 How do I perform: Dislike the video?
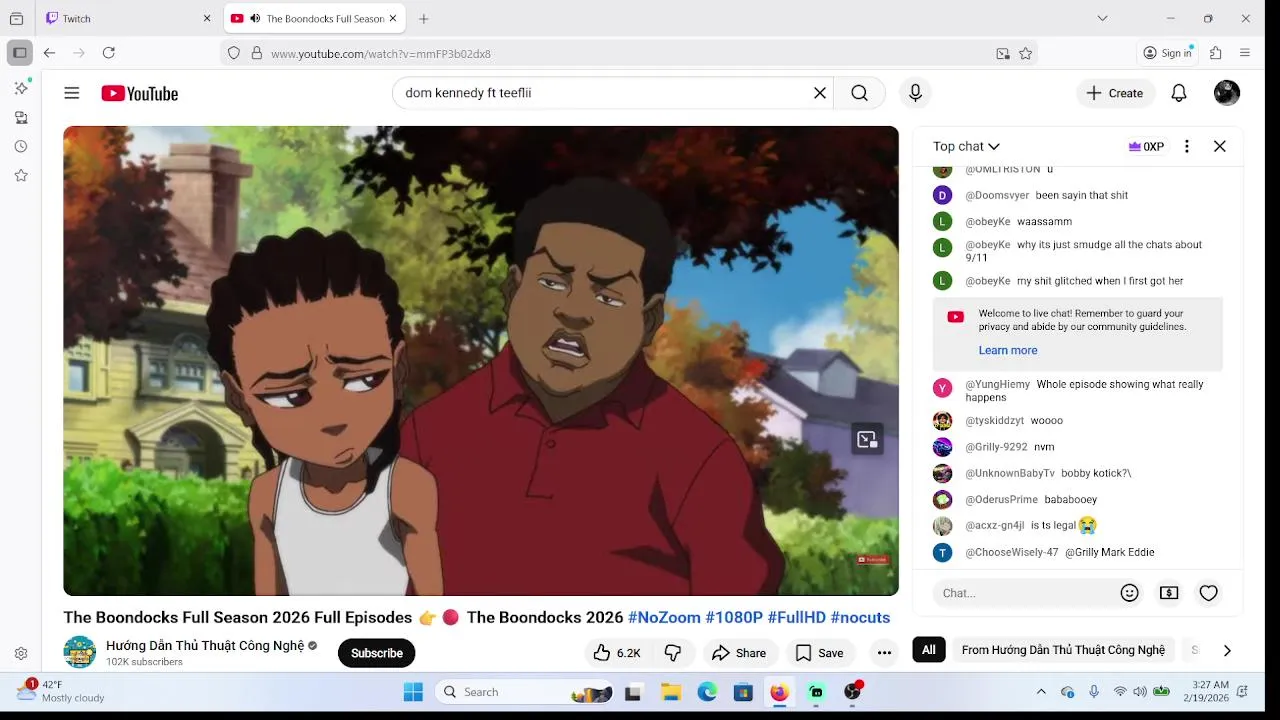click(x=673, y=653)
